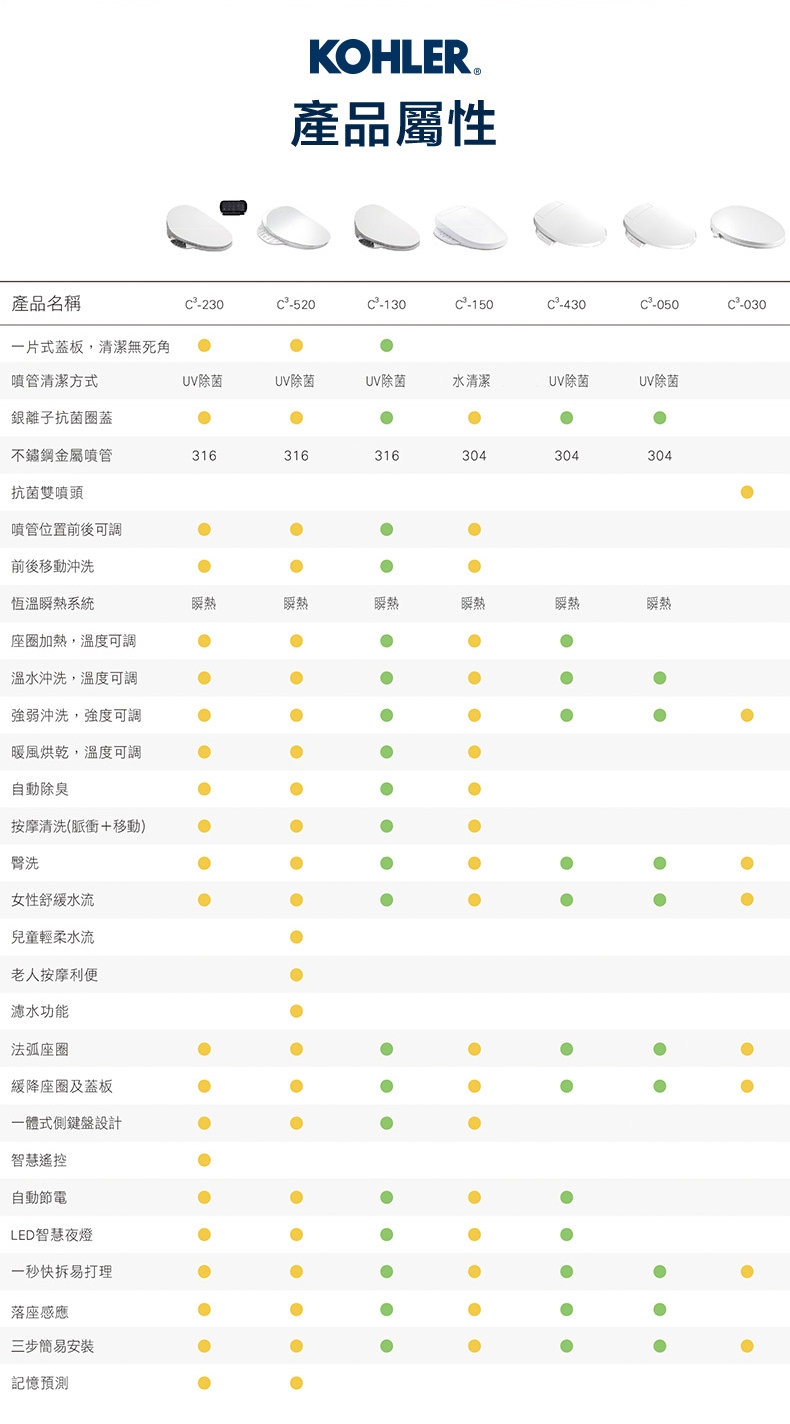Screen dimensions: 790x1424
Task: Click the C3-430 column header
Action: point(566,304)
